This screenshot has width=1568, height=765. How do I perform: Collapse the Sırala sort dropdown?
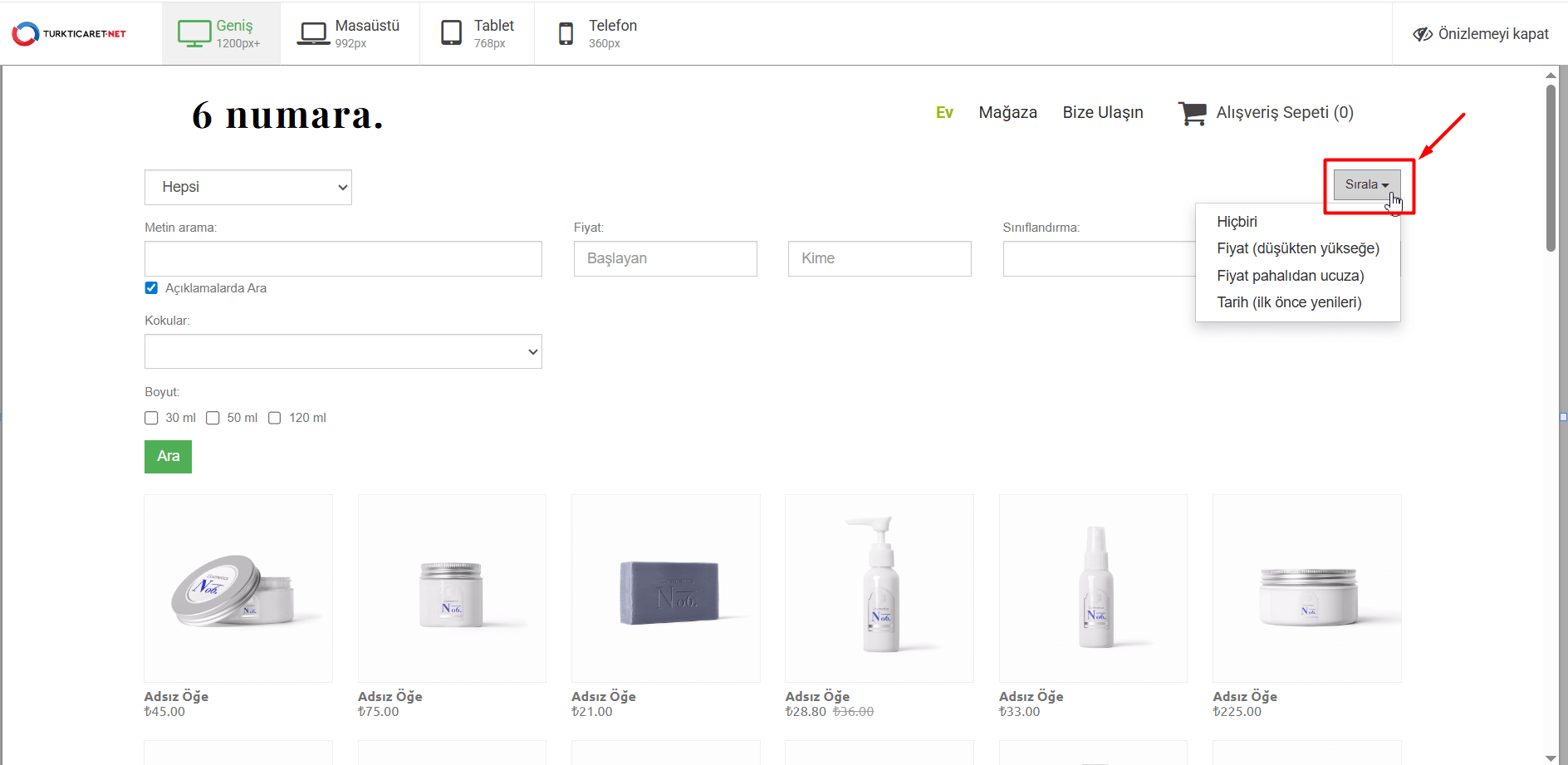coord(1366,184)
